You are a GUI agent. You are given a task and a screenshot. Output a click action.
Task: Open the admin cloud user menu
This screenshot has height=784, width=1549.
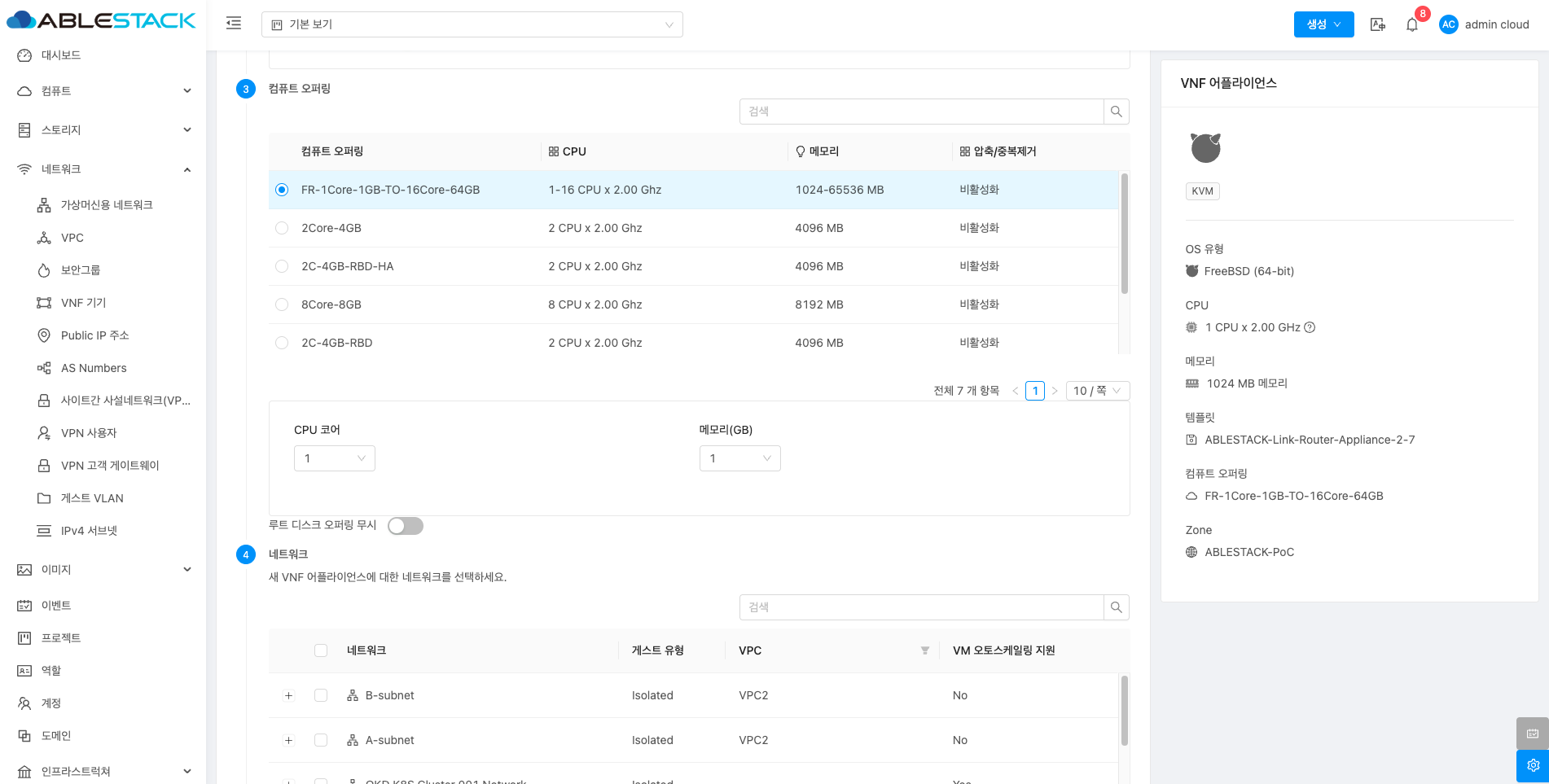coord(1484,24)
